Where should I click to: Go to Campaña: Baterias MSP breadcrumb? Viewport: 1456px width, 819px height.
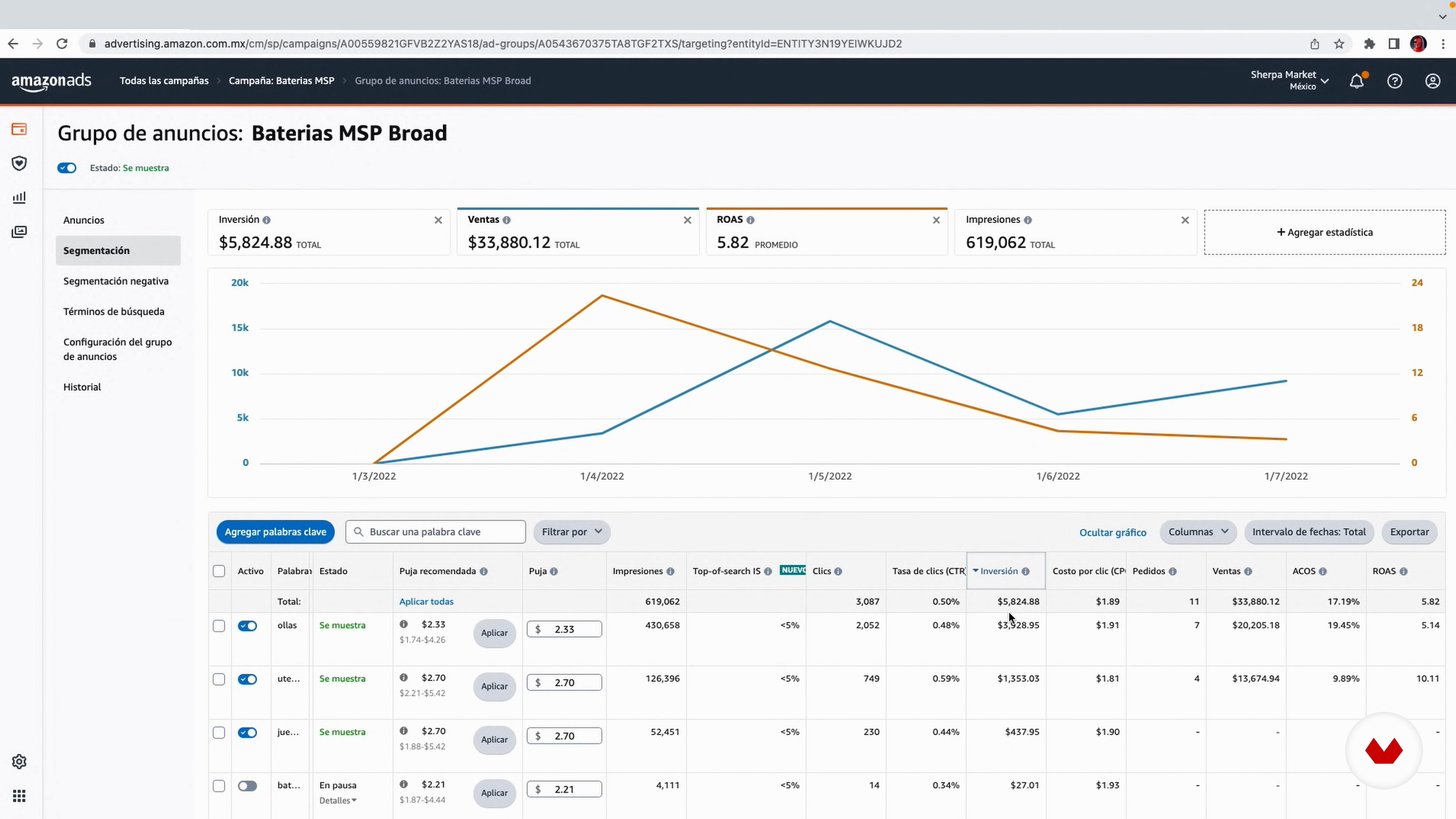(281, 81)
